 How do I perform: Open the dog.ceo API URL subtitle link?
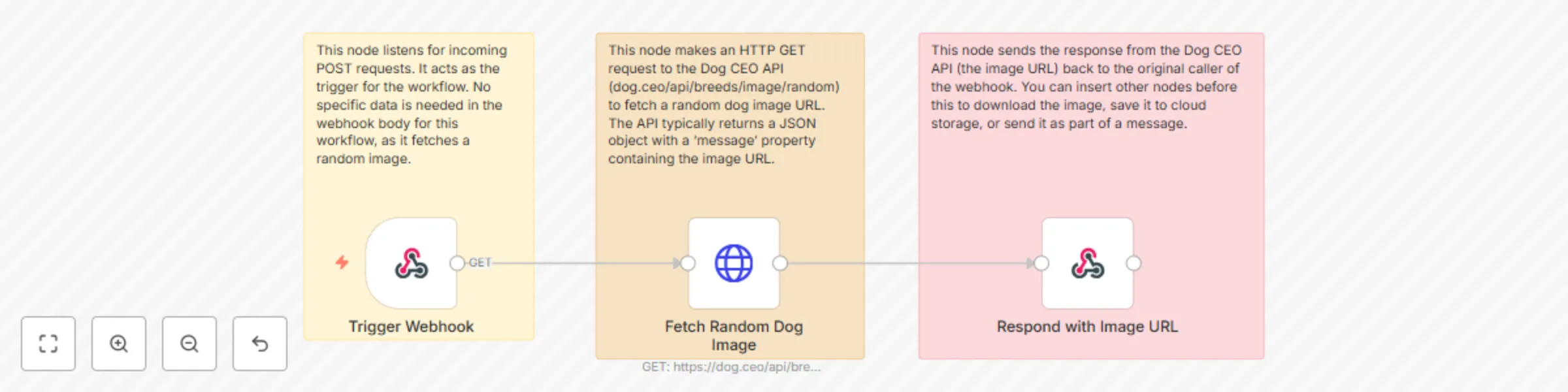point(732,367)
